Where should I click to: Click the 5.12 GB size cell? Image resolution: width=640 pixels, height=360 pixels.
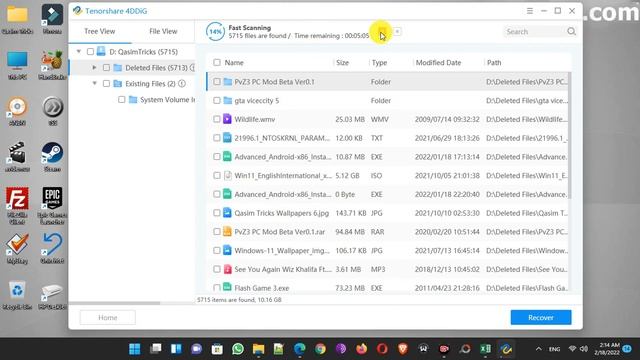pyautogui.click(x=347, y=176)
